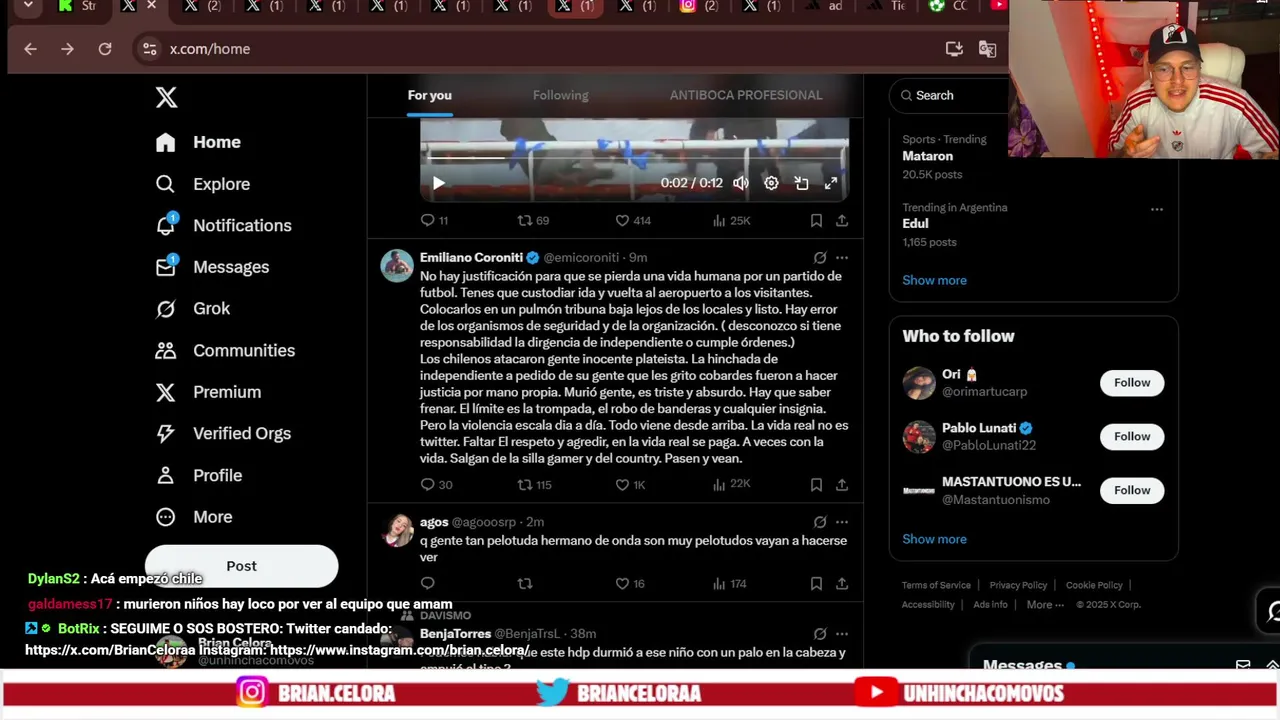Viewport: 1280px width, 720px height.
Task: Open Emiliano Coroniti's profile name
Action: (471, 257)
